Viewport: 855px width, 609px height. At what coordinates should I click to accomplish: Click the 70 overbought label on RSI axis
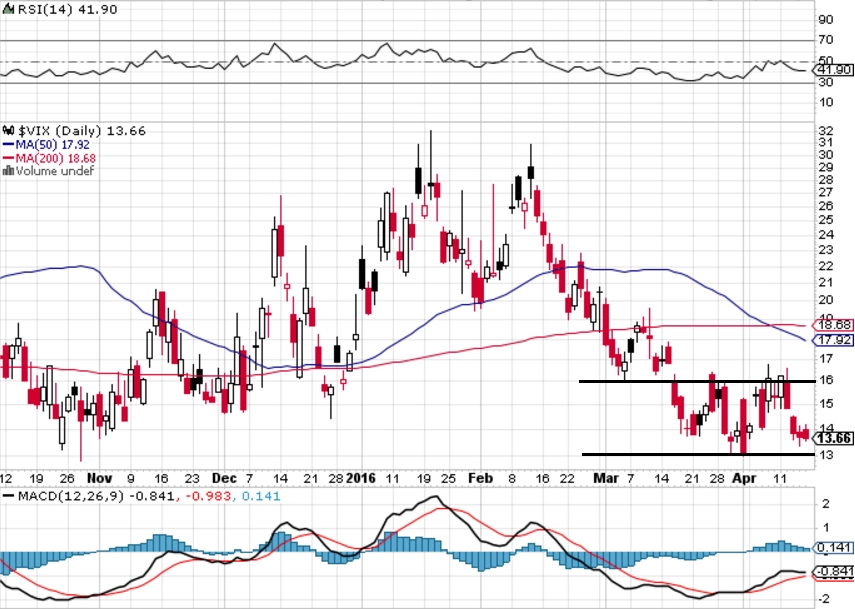click(x=826, y=40)
